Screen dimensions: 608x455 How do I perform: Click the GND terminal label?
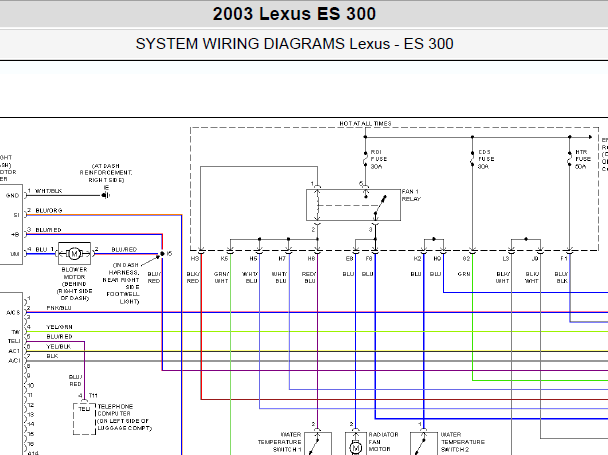[x=12, y=195]
